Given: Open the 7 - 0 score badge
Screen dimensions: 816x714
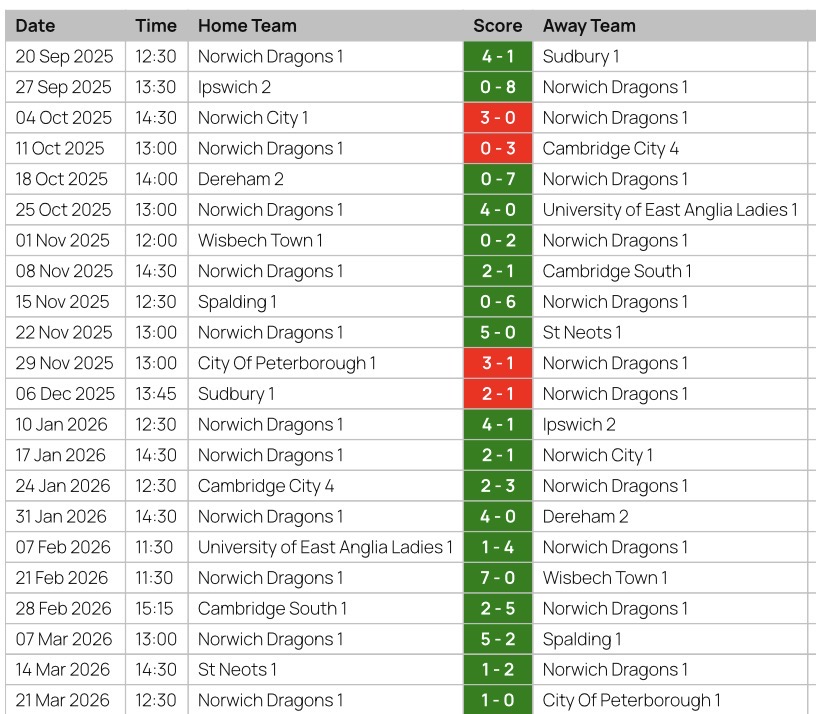Looking at the screenshot, I should coord(498,578).
